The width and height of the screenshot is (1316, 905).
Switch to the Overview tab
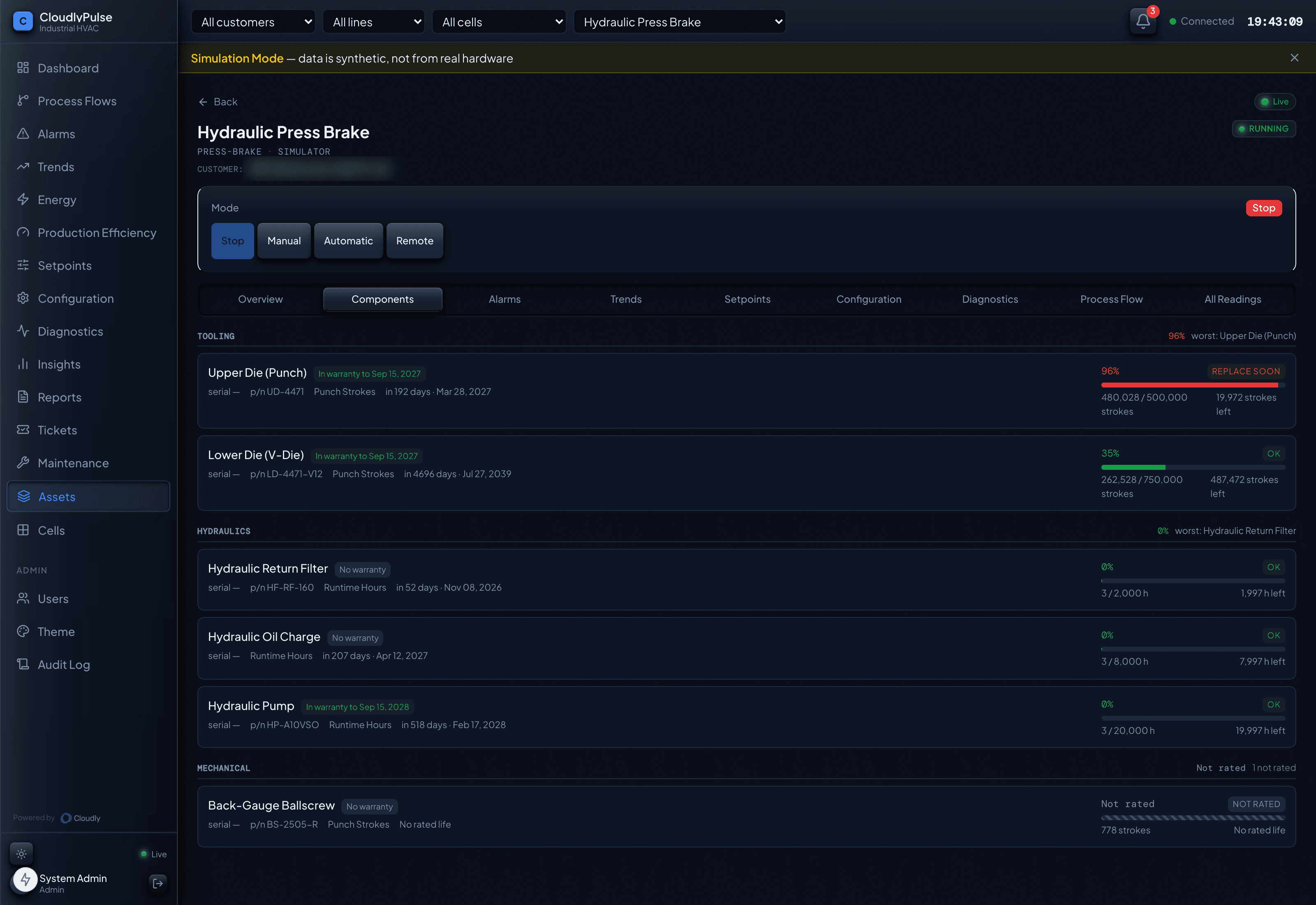click(260, 299)
